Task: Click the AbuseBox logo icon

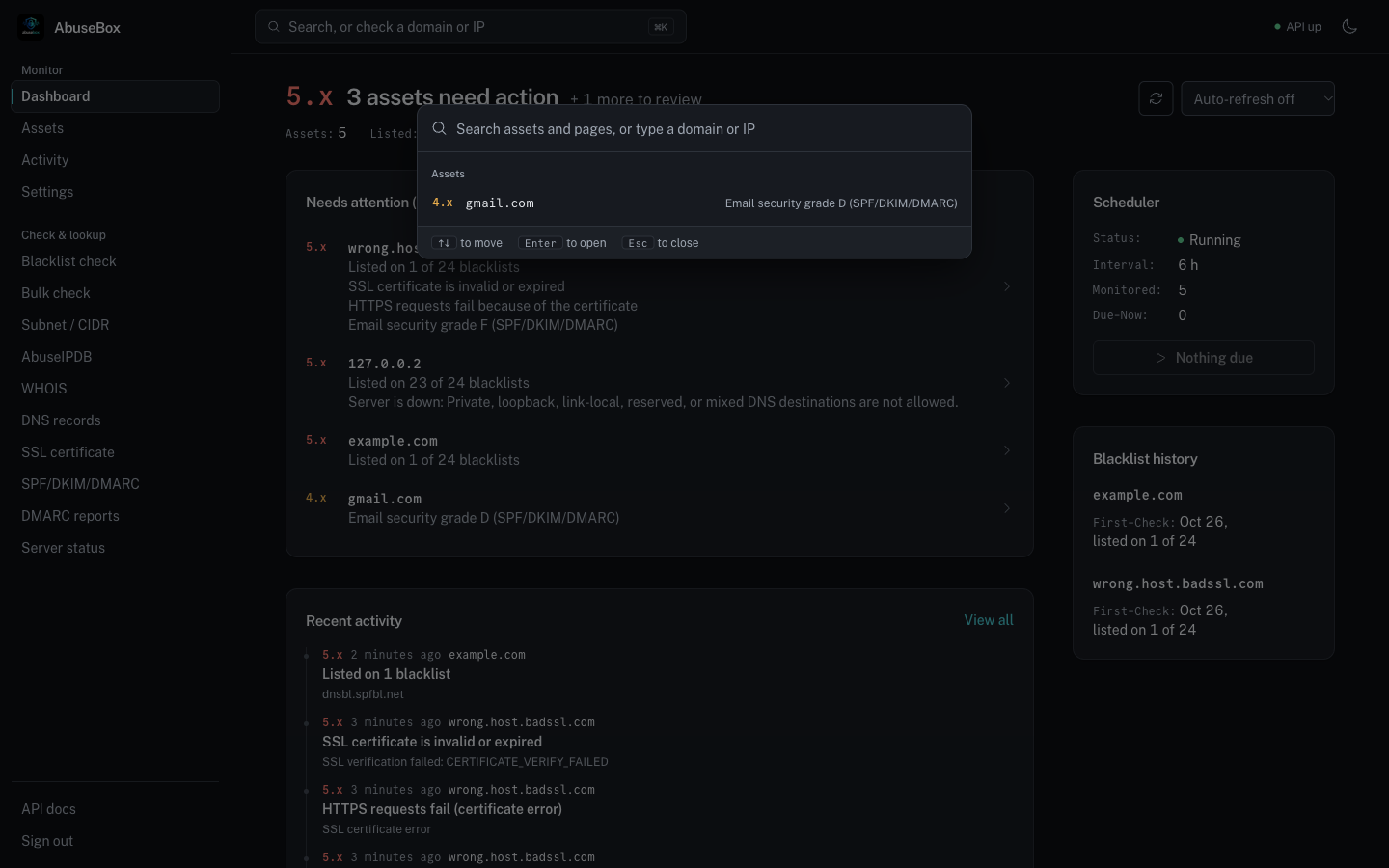Action: pyautogui.click(x=31, y=27)
